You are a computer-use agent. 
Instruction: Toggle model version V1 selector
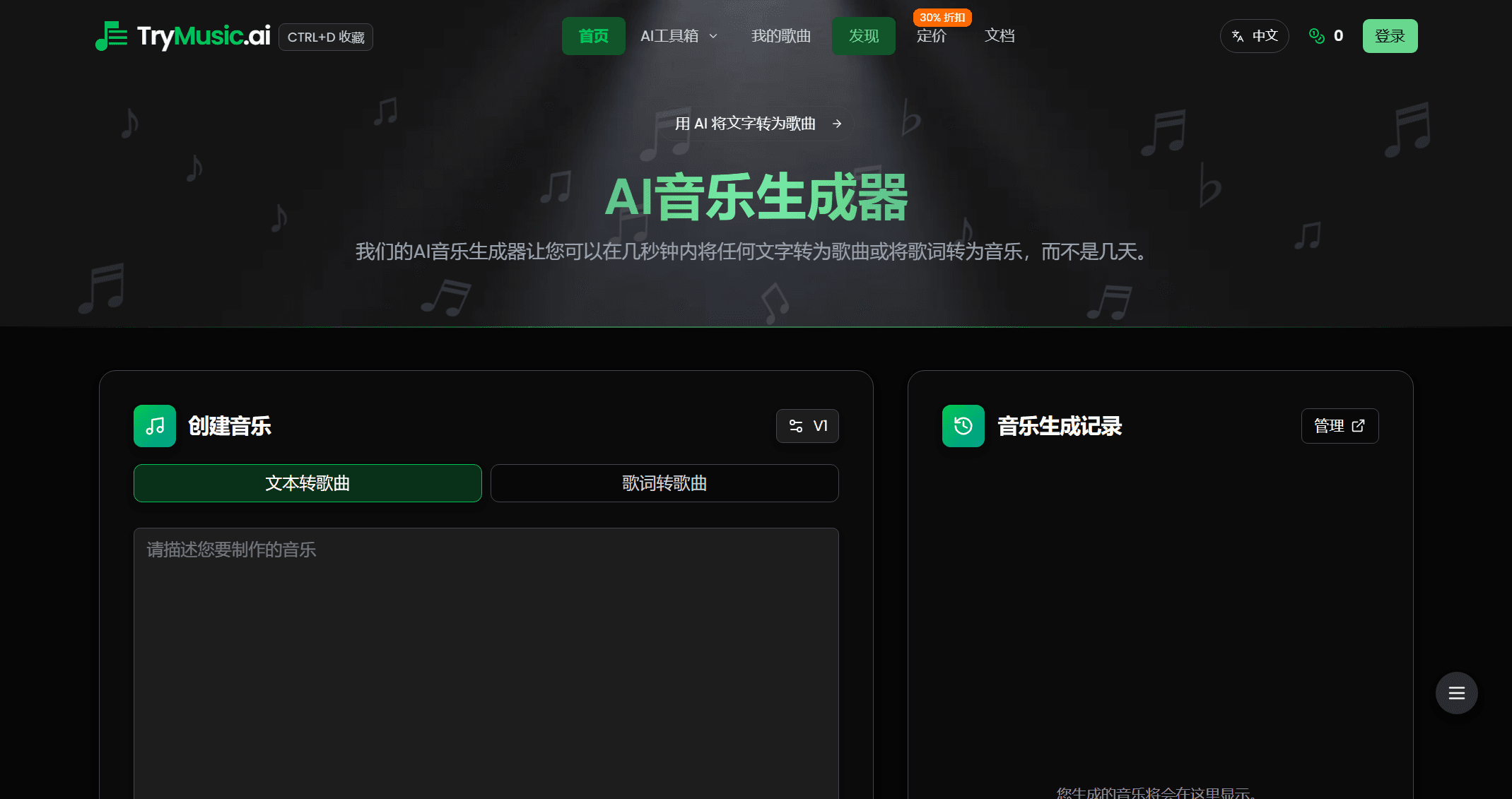point(807,426)
